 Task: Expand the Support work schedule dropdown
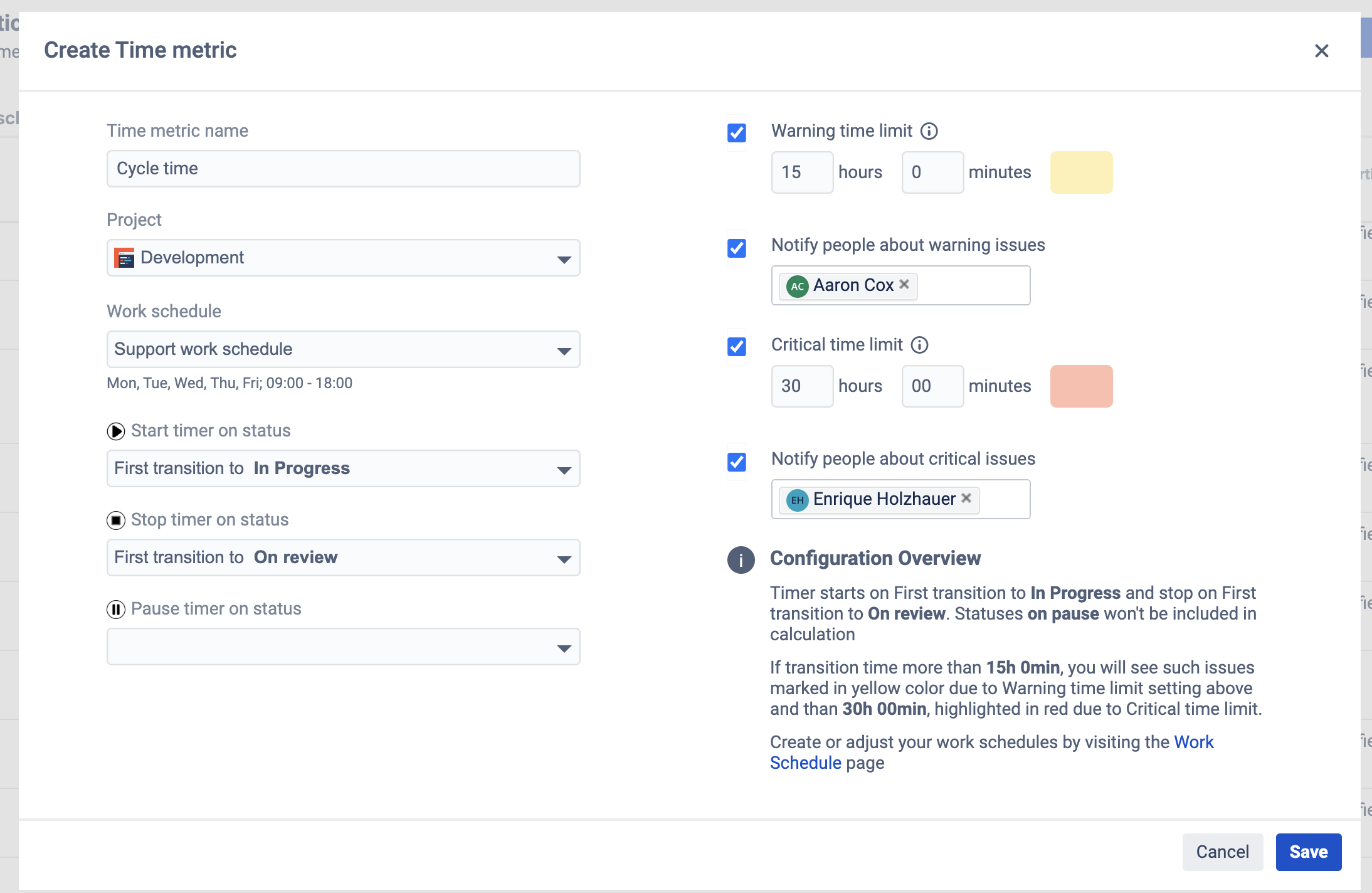(x=343, y=349)
